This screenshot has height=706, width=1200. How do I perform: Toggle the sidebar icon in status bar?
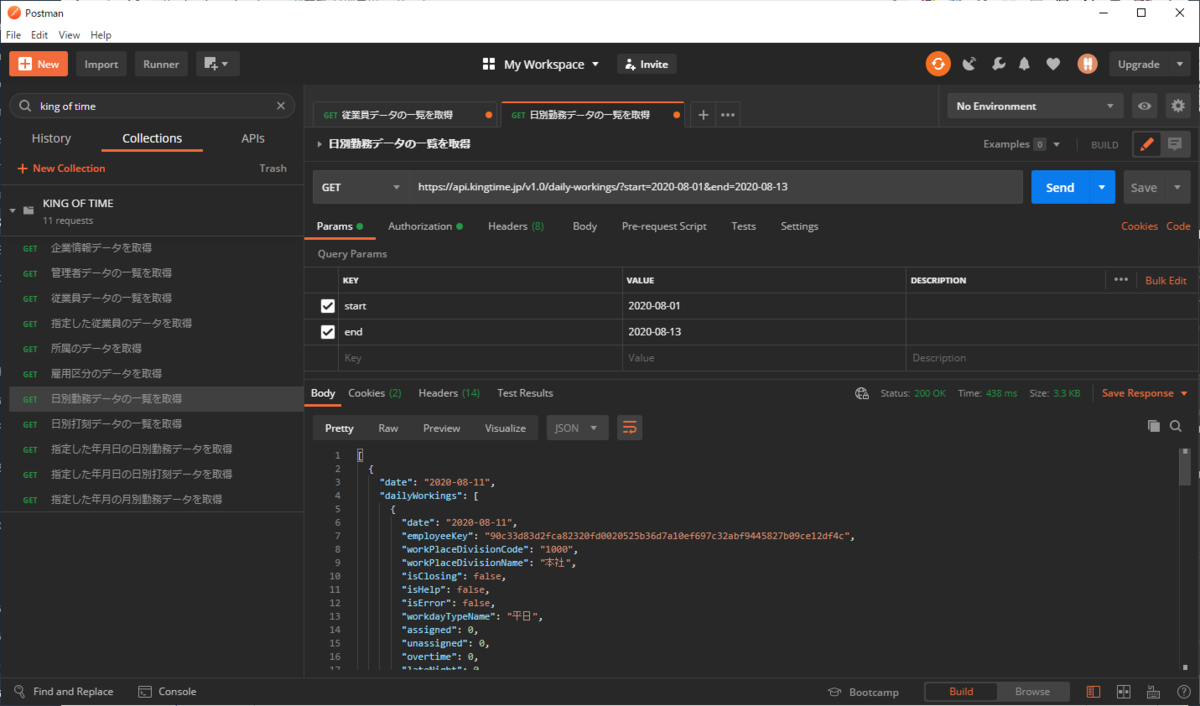point(1094,692)
